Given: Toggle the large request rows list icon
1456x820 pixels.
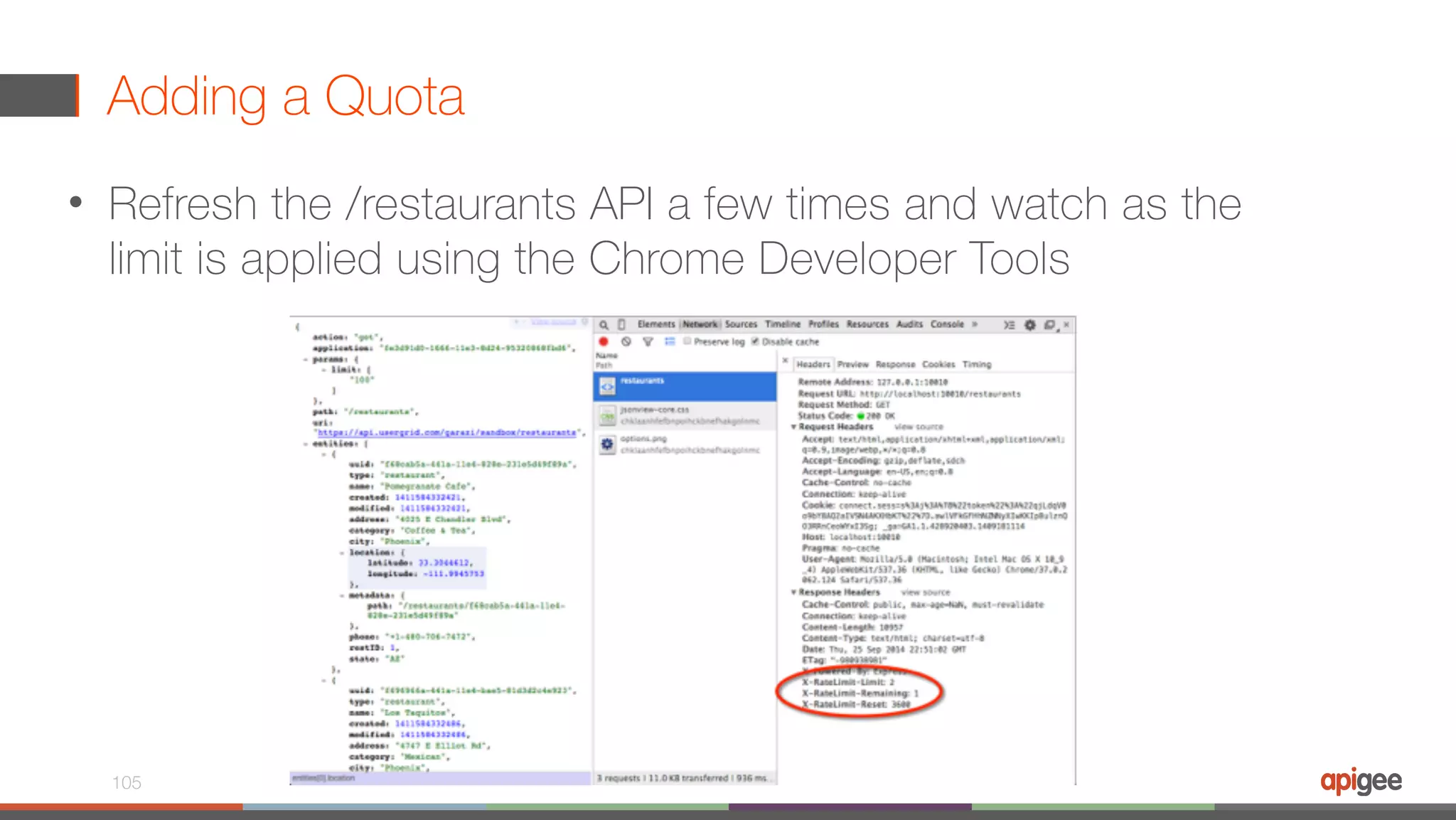Looking at the screenshot, I should [669, 342].
